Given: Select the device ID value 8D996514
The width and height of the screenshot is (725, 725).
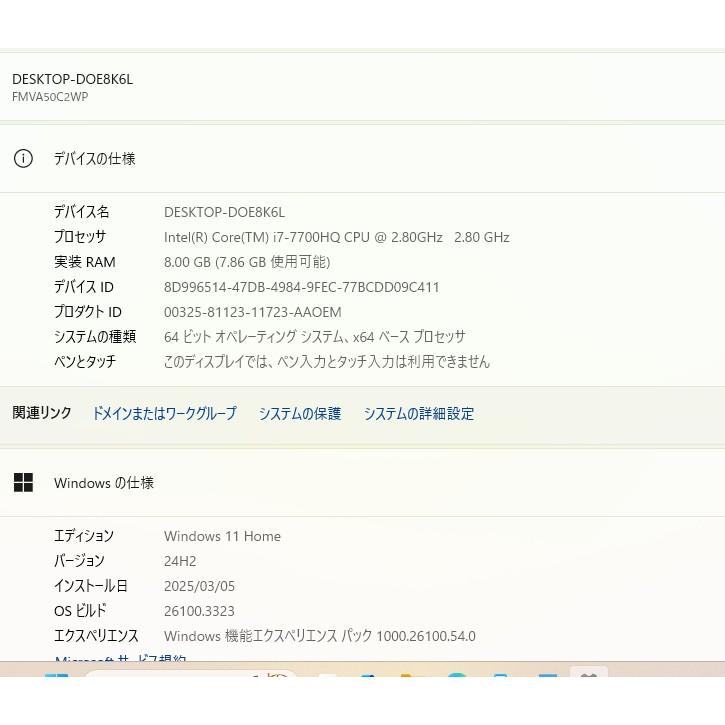Looking at the screenshot, I should click(x=301, y=287).
